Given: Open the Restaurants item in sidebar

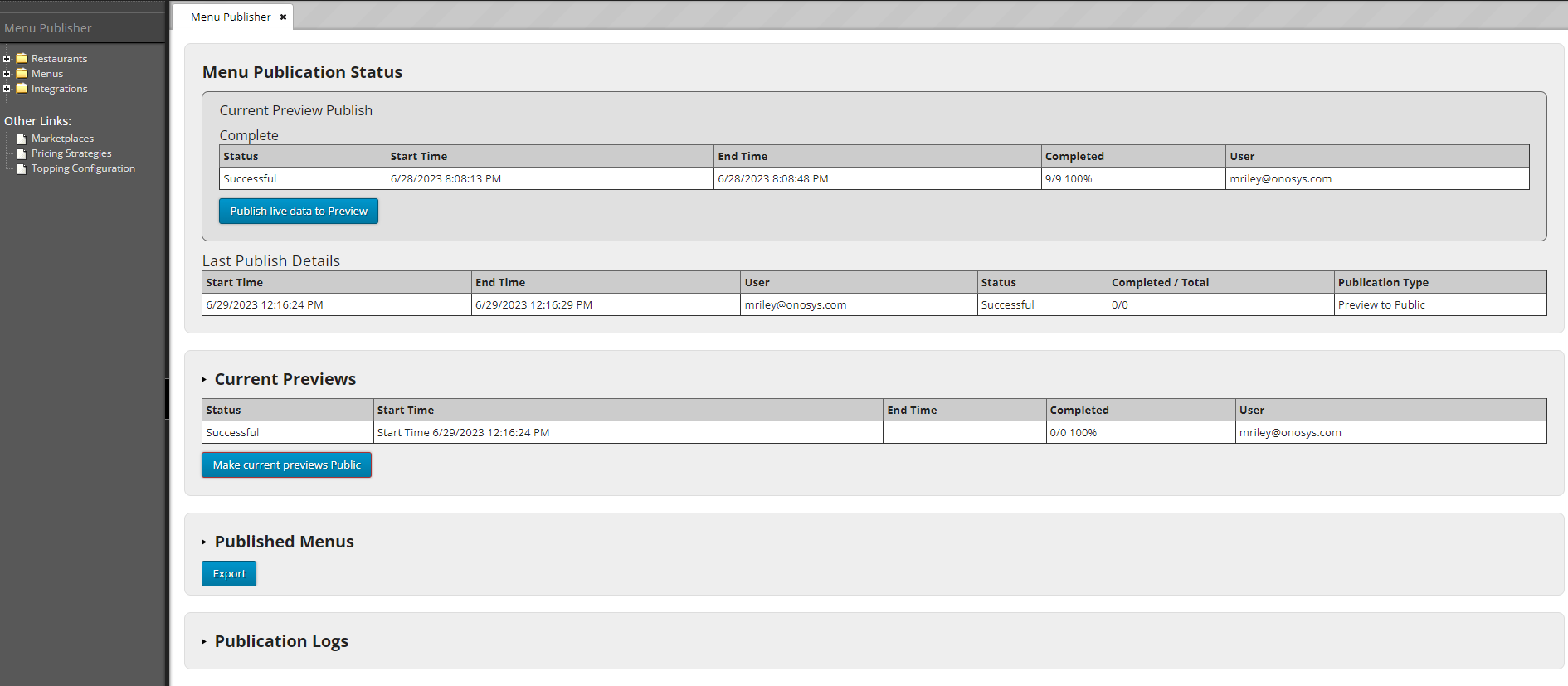Looking at the screenshot, I should click(x=59, y=59).
